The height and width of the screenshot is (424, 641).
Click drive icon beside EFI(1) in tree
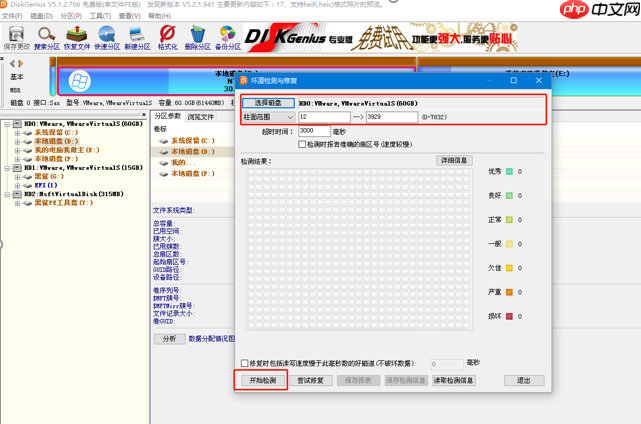27,185
